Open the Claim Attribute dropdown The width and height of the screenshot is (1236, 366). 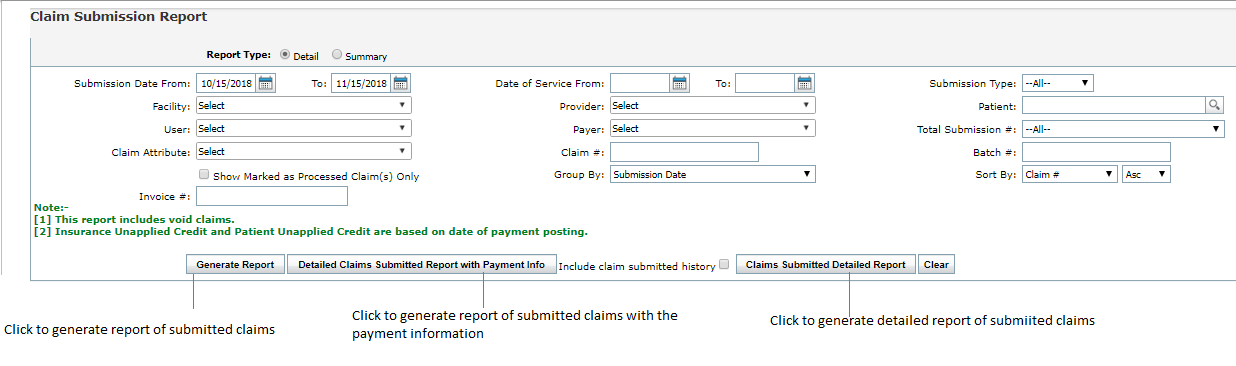[303, 151]
